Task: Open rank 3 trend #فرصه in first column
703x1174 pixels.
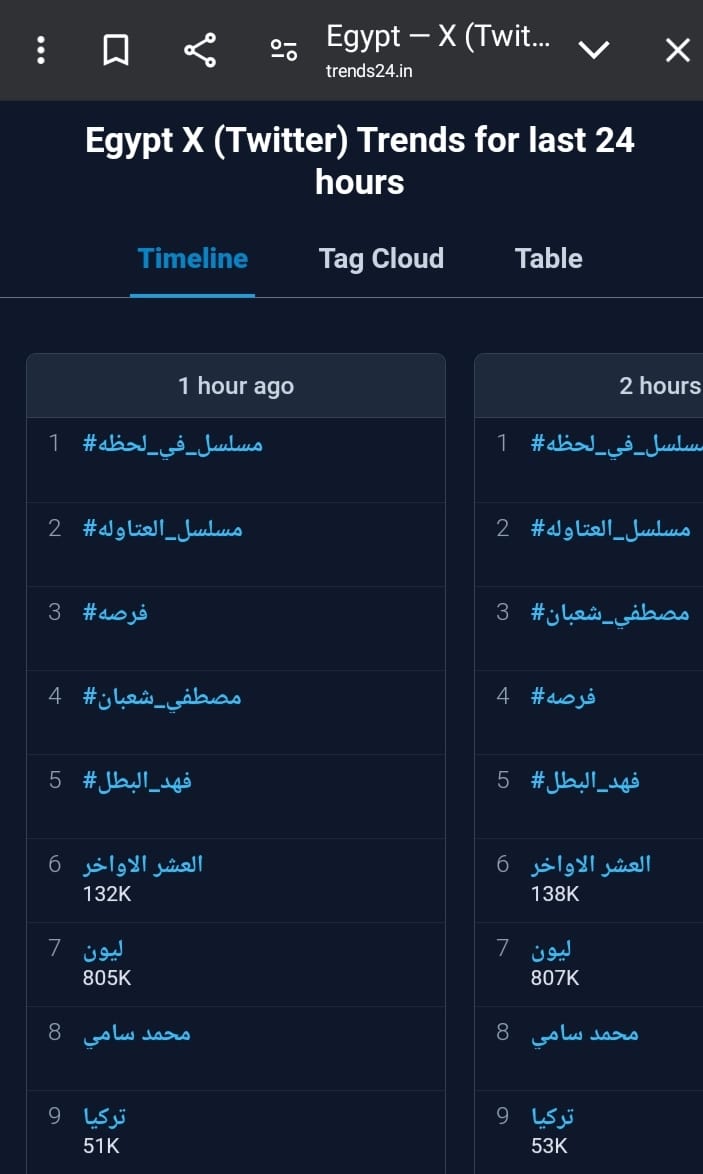Action: point(116,612)
